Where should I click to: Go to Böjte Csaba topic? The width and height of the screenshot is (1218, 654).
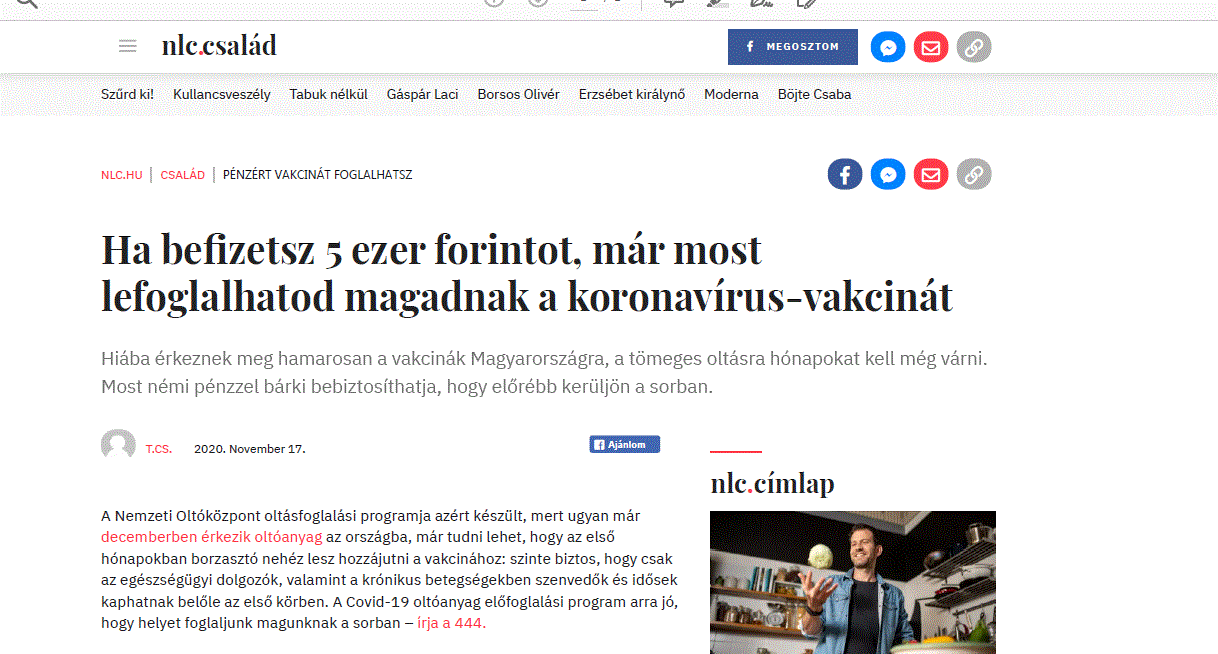pyautogui.click(x=815, y=94)
